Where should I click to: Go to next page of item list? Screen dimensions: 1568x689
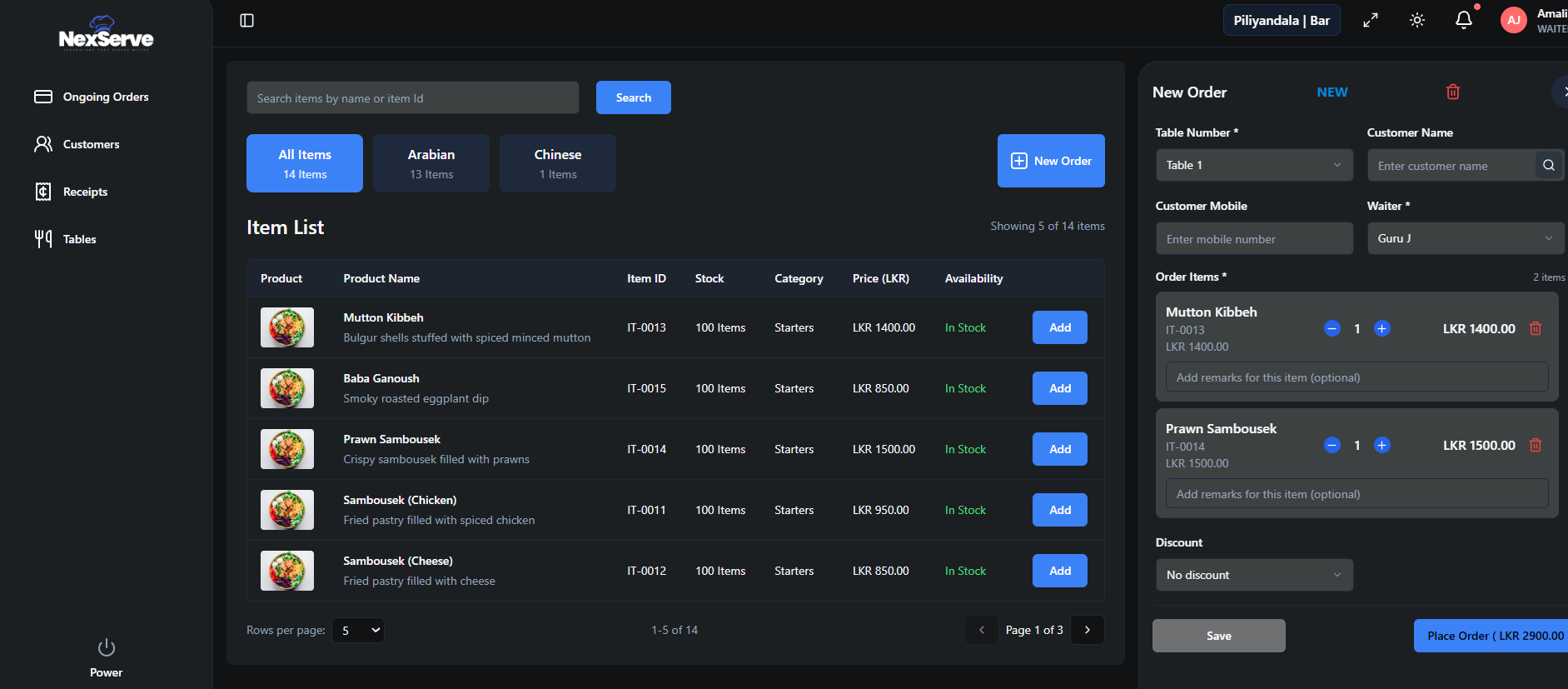coord(1087,630)
